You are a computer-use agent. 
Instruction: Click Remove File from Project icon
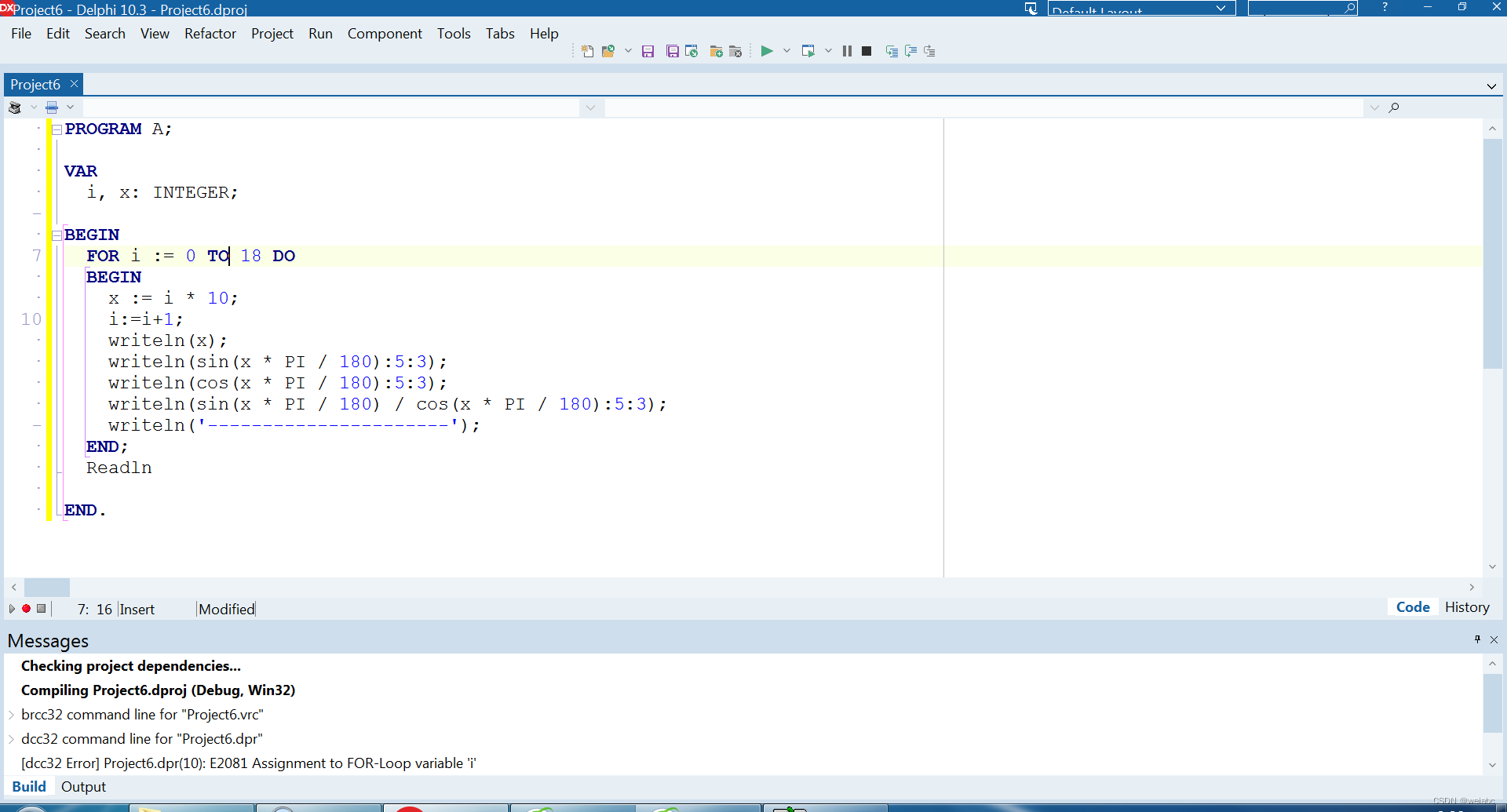735,51
